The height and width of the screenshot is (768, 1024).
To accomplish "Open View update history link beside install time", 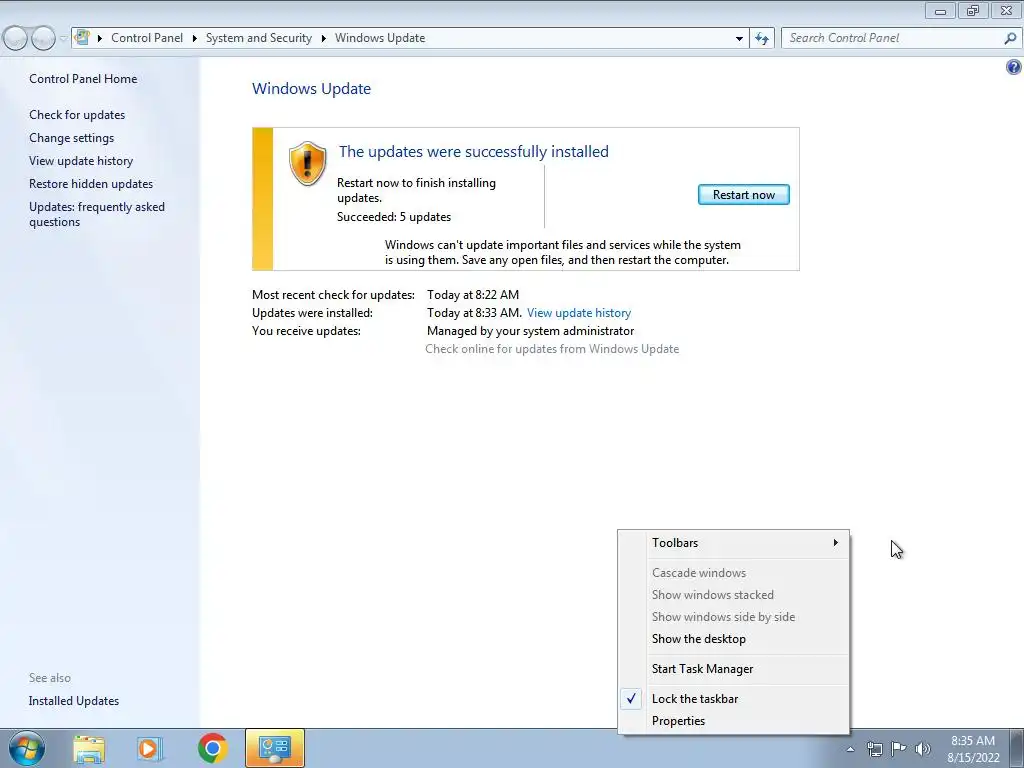I will click(579, 313).
